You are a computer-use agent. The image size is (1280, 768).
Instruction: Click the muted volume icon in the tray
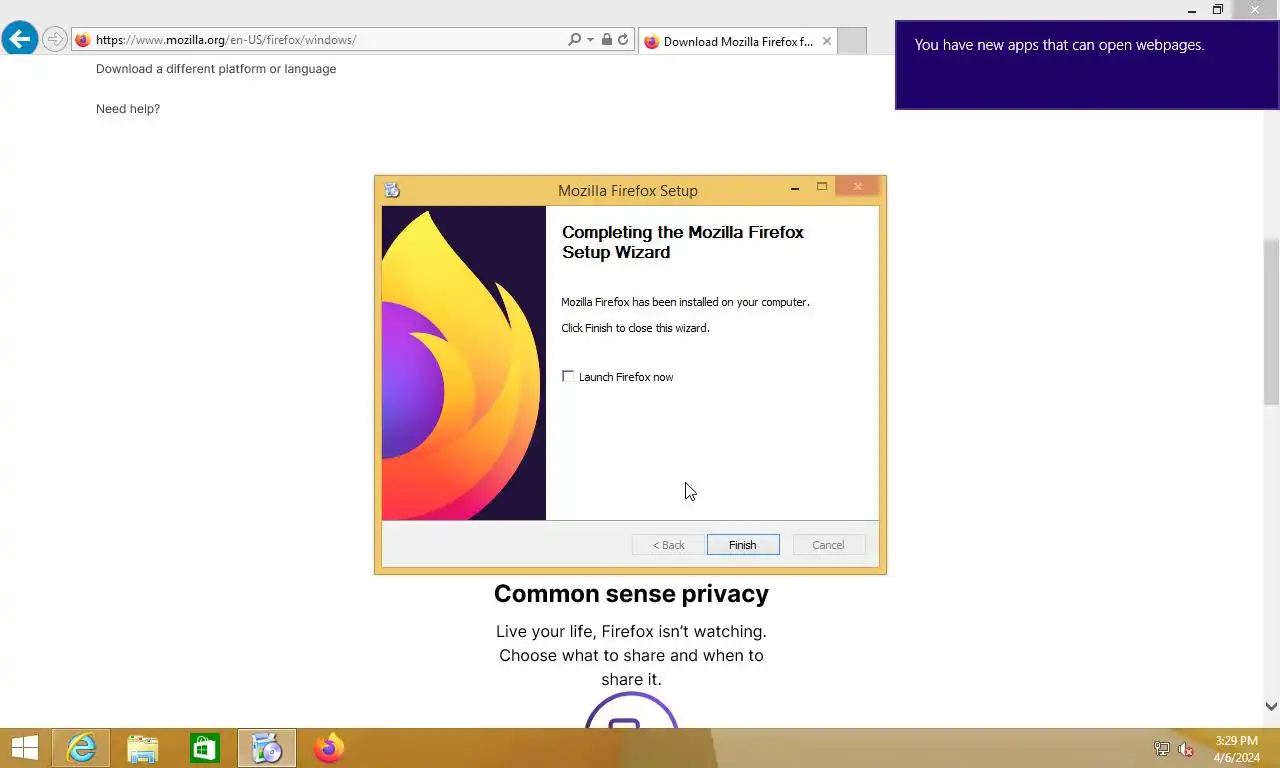click(1187, 749)
